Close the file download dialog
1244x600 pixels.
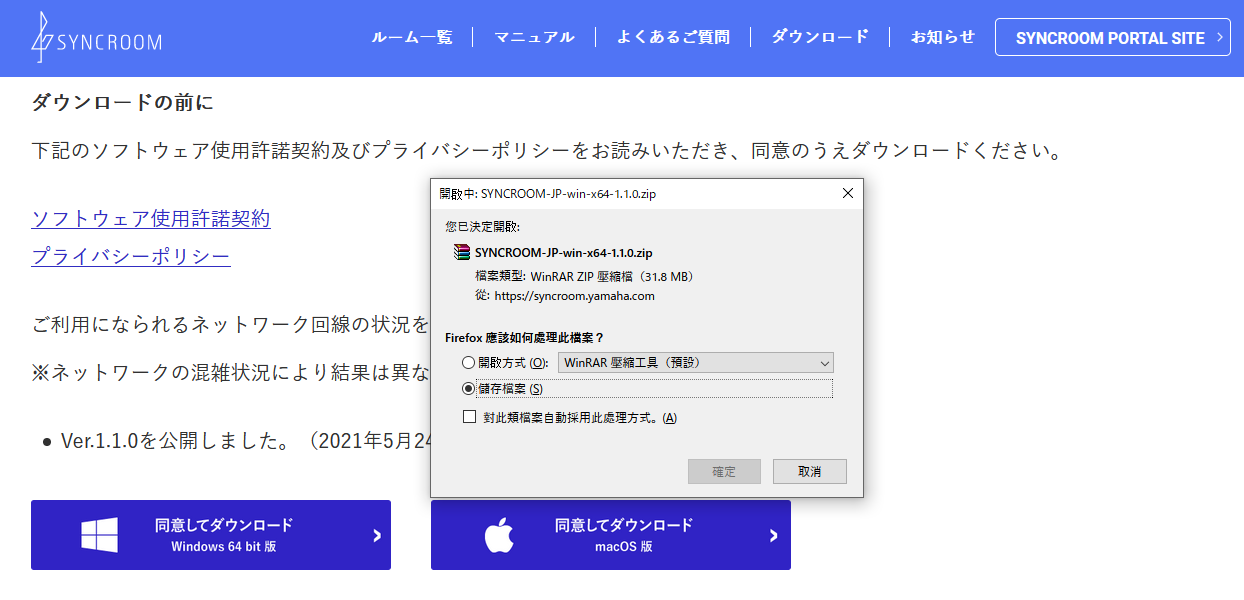(x=848, y=193)
